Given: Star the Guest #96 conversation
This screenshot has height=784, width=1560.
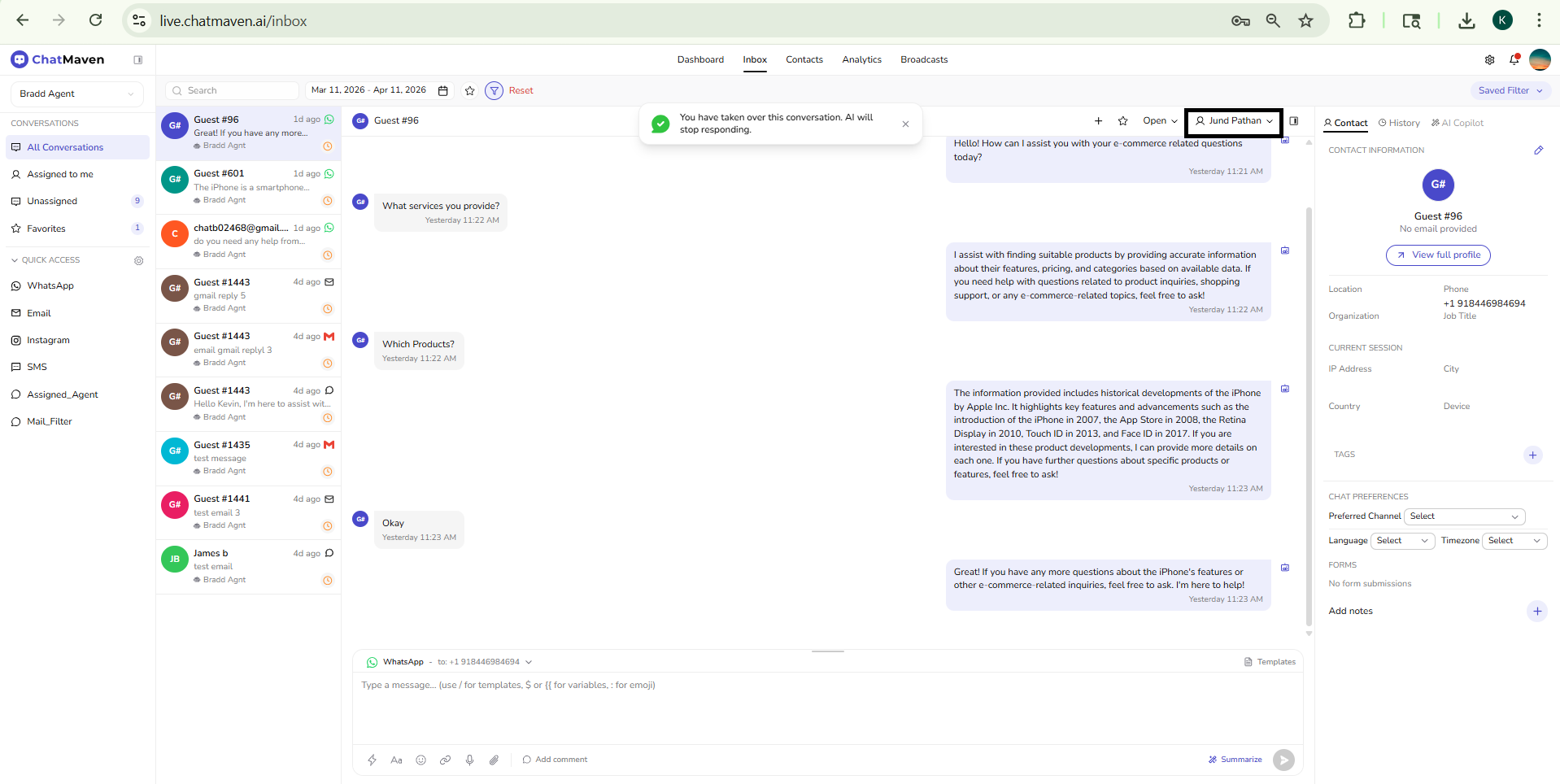Looking at the screenshot, I should coord(1122,120).
